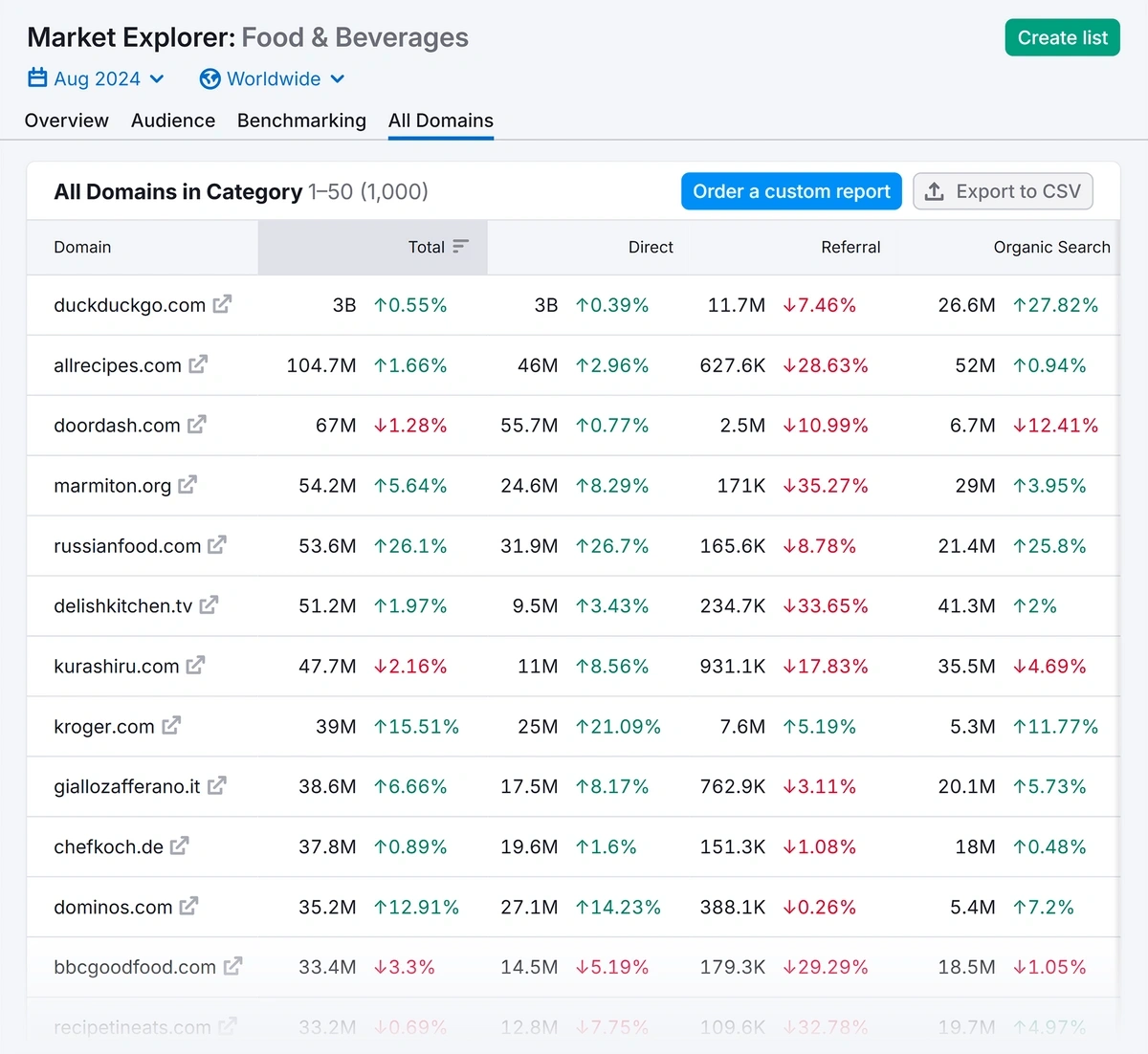Open external link icon for delishkitchen.tv

coord(209,605)
